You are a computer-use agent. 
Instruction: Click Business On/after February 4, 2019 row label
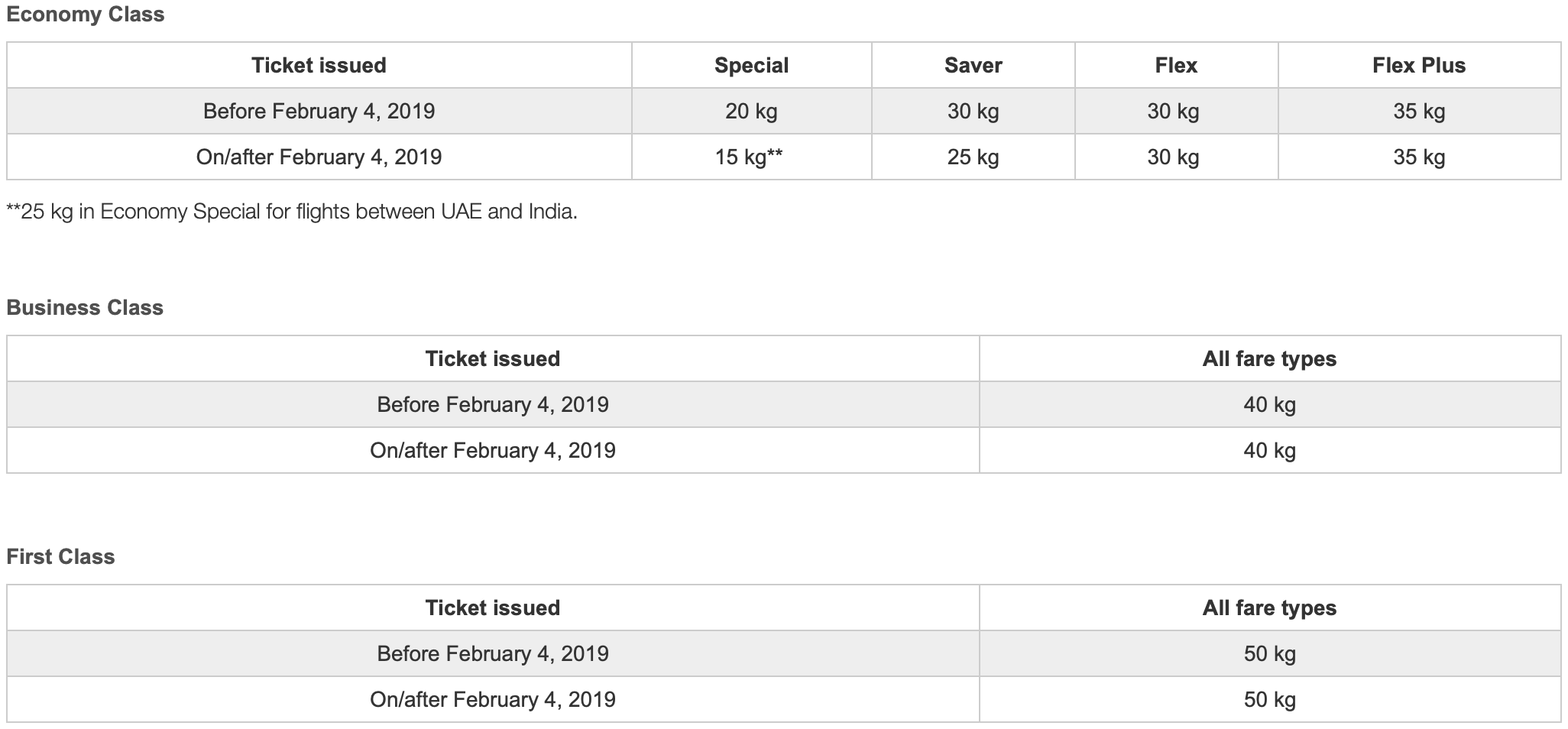[493, 450]
